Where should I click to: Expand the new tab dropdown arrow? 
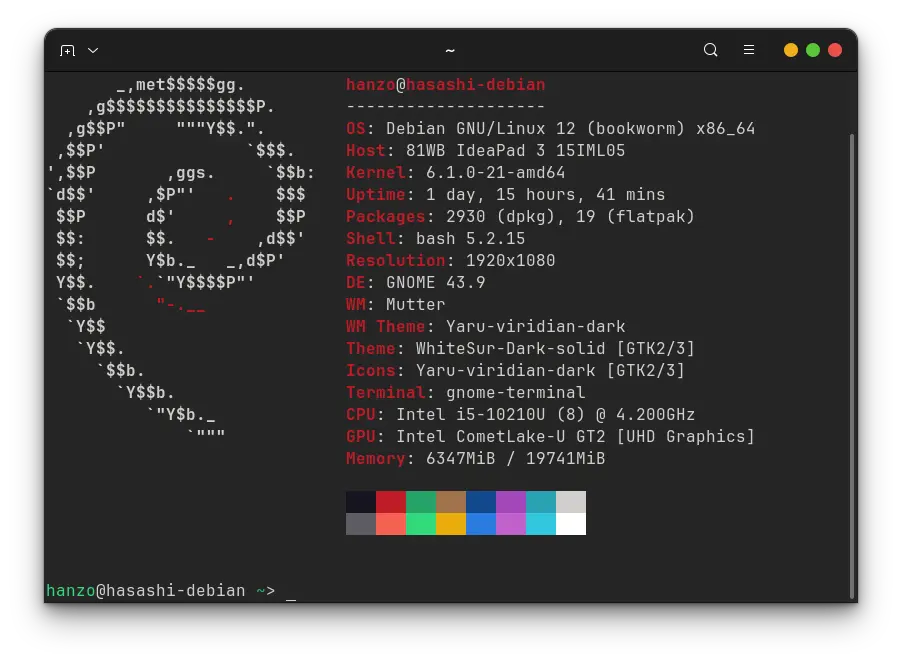93,51
